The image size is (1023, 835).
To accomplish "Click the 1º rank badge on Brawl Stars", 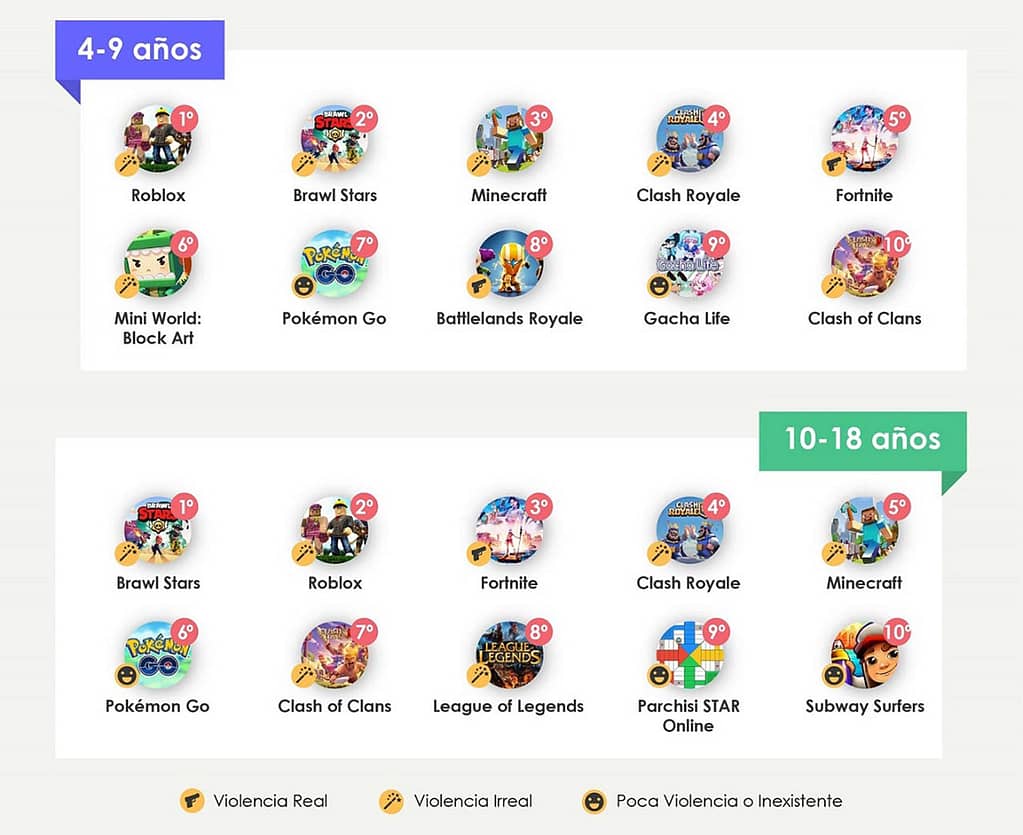I will tap(186, 507).
